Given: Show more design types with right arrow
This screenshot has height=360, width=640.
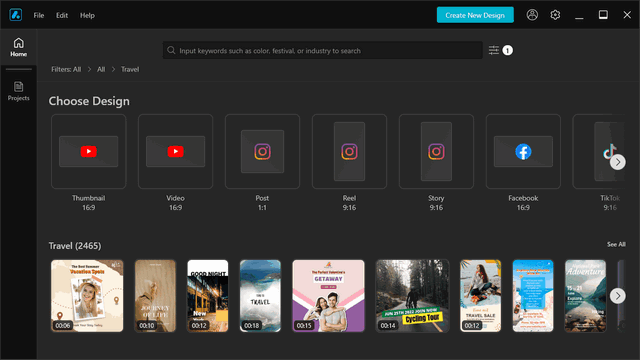Looking at the screenshot, I should pyautogui.click(x=618, y=162).
